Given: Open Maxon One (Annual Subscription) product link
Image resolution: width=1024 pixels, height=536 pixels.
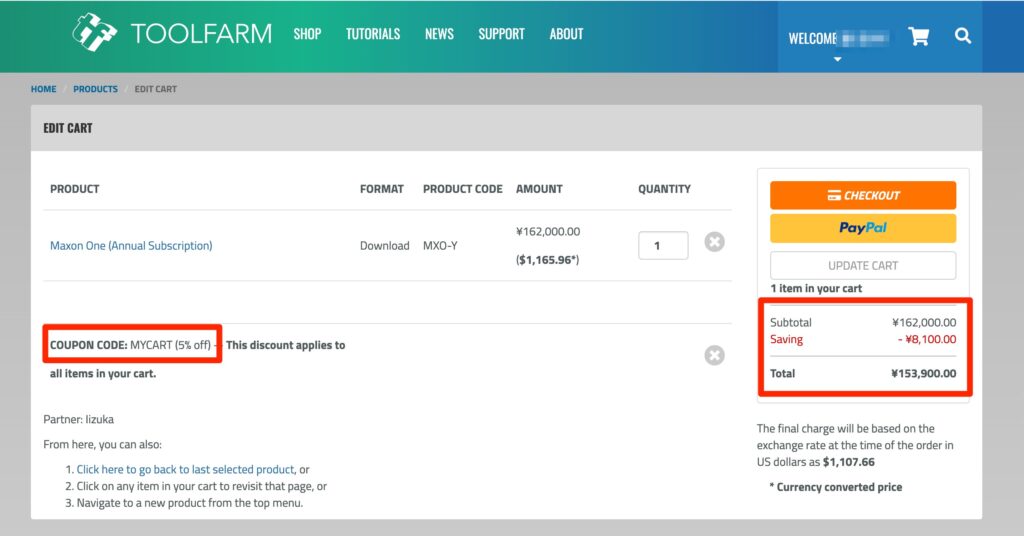Looking at the screenshot, I should 131,245.
